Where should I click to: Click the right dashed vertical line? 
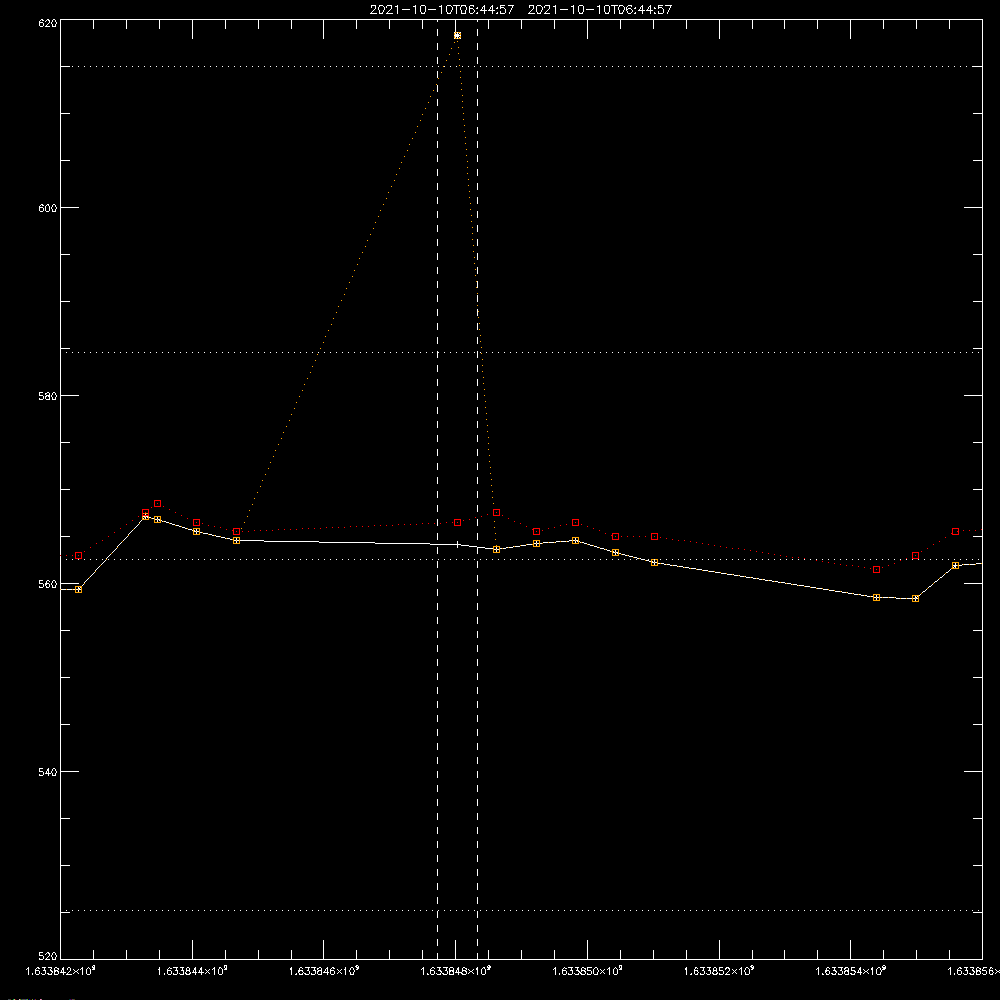click(x=478, y=488)
